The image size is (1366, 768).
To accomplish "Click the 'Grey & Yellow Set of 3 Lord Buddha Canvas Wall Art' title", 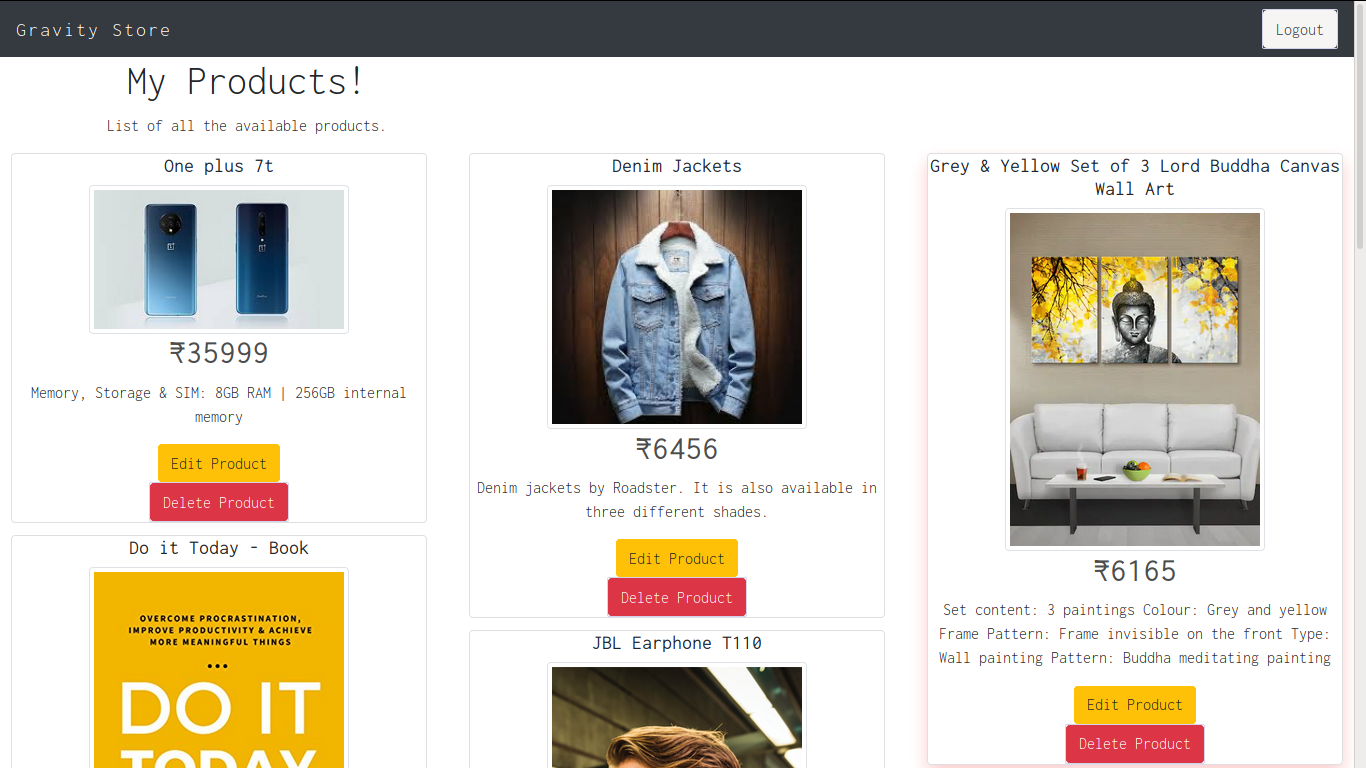I will pyautogui.click(x=1135, y=177).
